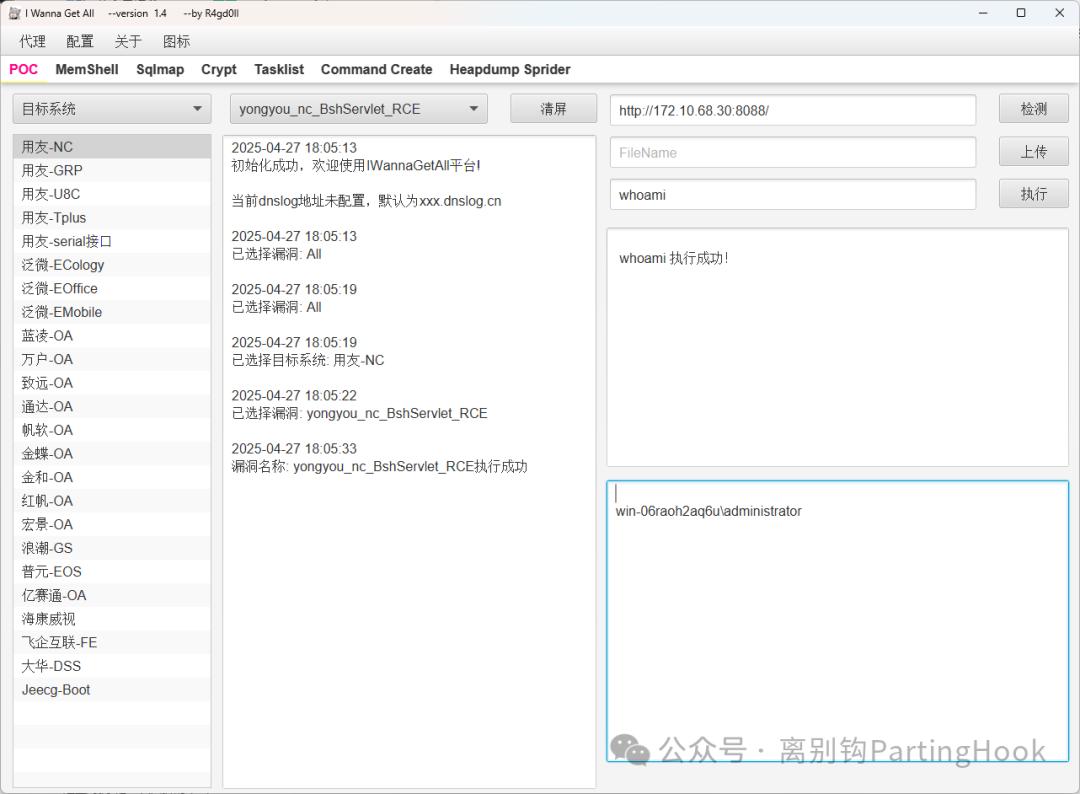Select 普元-EOS in the system list

click(x=112, y=572)
